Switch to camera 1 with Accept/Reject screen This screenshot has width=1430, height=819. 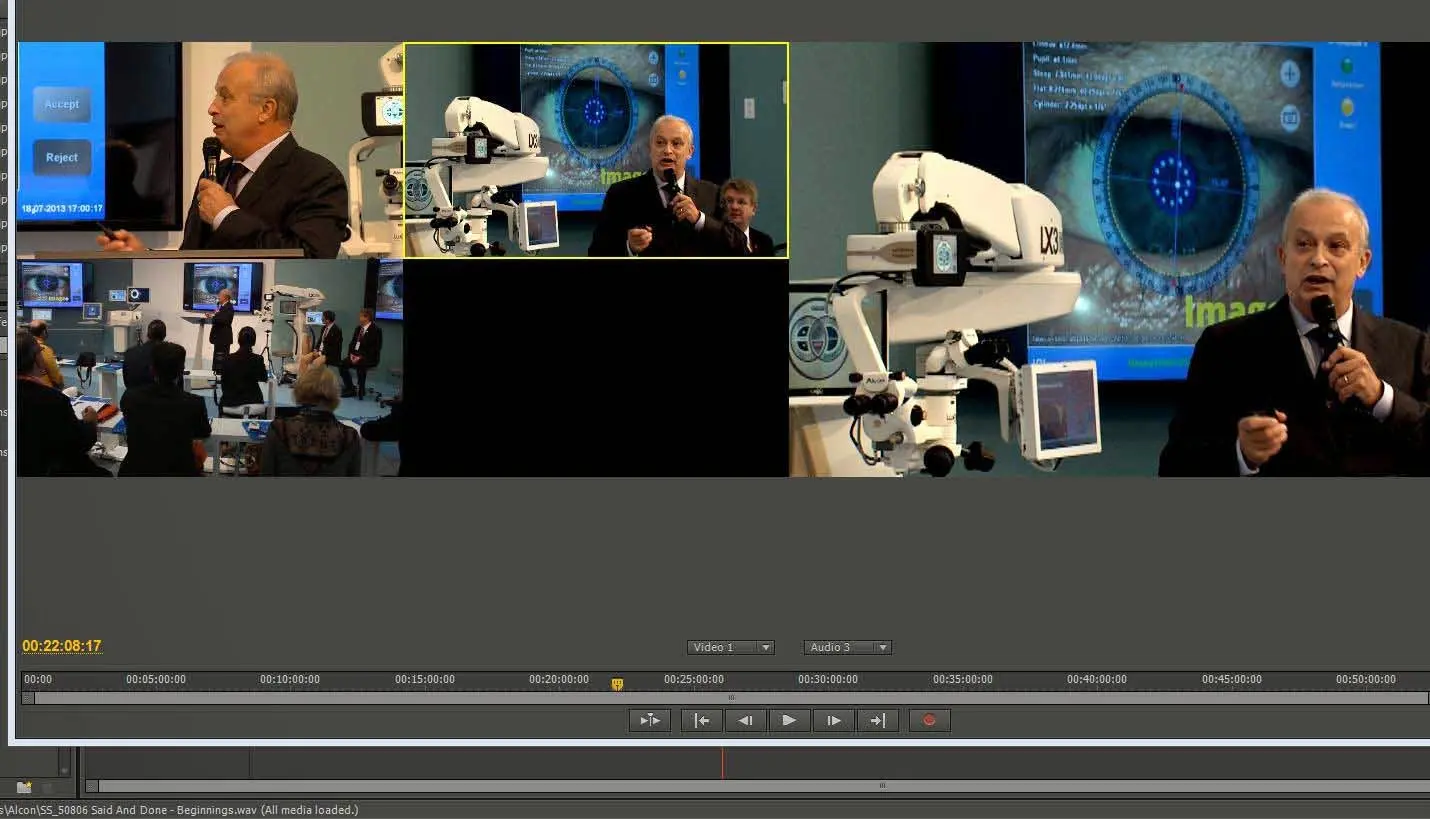pos(209,150)
